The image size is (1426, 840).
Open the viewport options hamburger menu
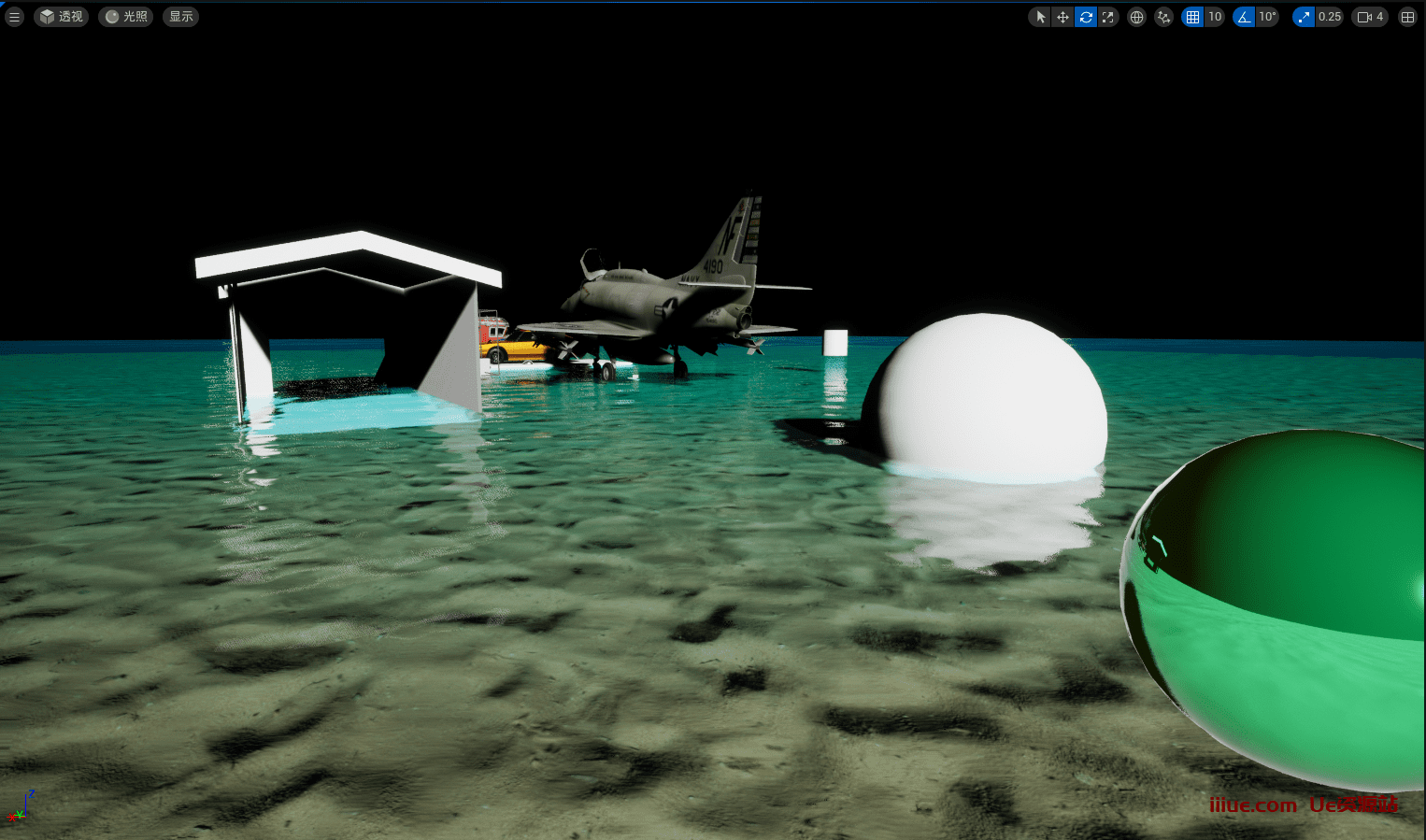point(14,17)
